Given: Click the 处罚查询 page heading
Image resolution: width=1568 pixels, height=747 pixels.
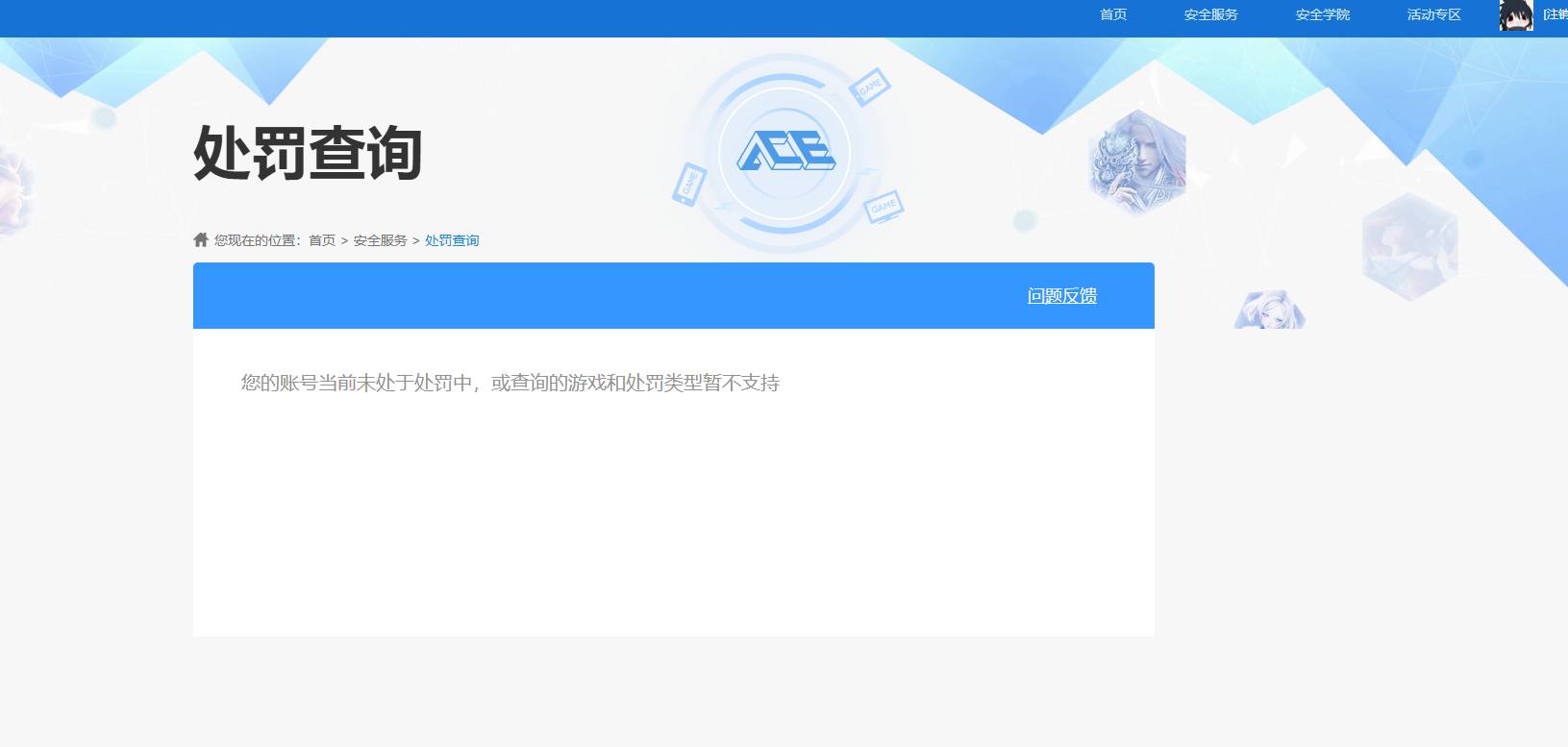Looking at the screenshot, I should (308, 153).
